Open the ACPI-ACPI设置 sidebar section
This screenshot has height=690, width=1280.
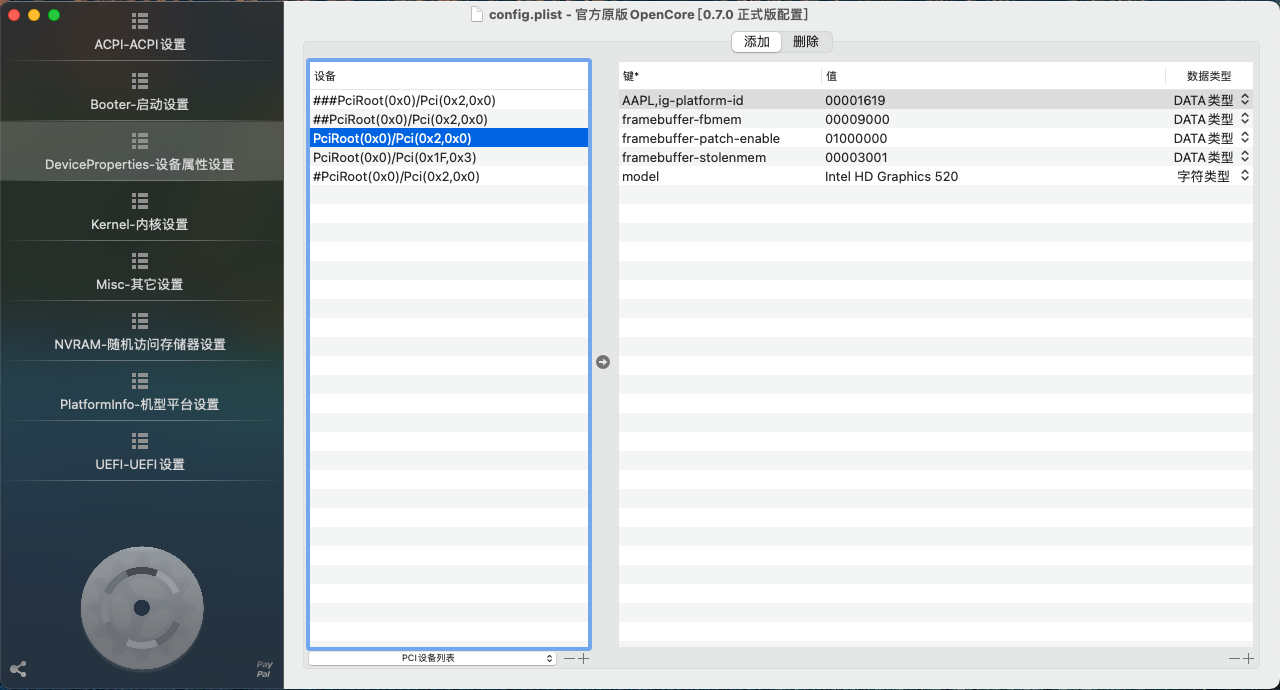140,32
